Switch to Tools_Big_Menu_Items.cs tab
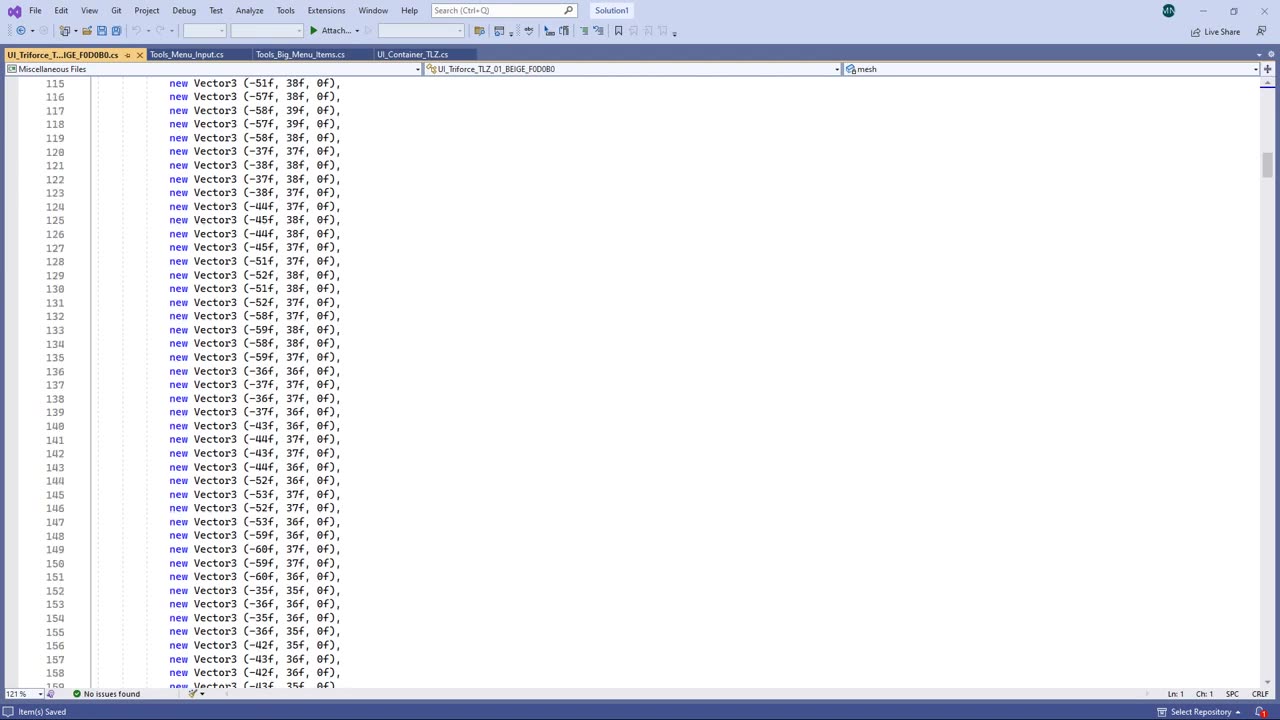Image resolution: width=1280 pixels, height=720 pixels. pyautogui.click(x=300, y=55)
